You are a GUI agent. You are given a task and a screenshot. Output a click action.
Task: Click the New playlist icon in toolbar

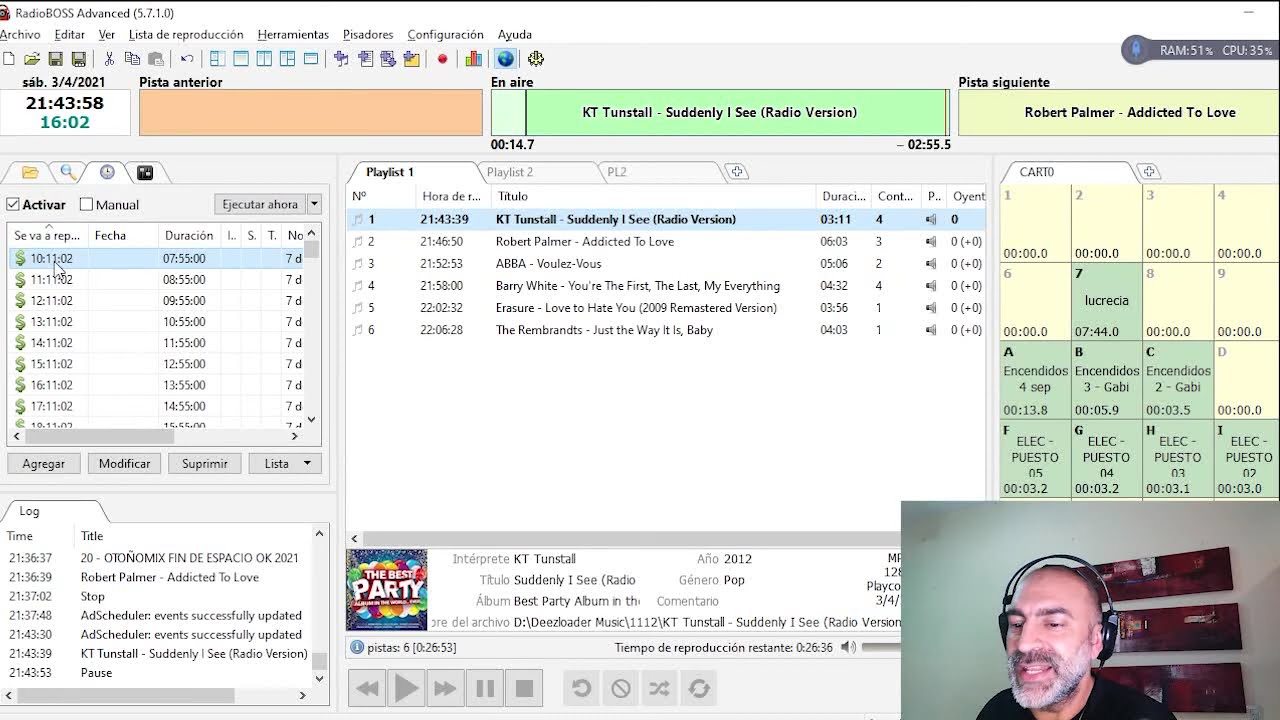pyautogui.click(x=9, y=59)
